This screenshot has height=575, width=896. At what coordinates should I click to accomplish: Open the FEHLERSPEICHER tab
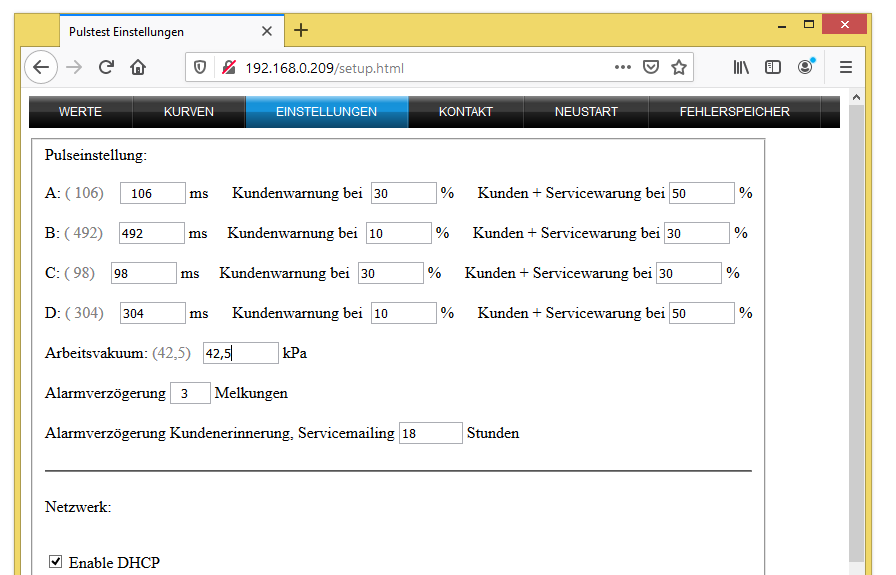point(735,111)
